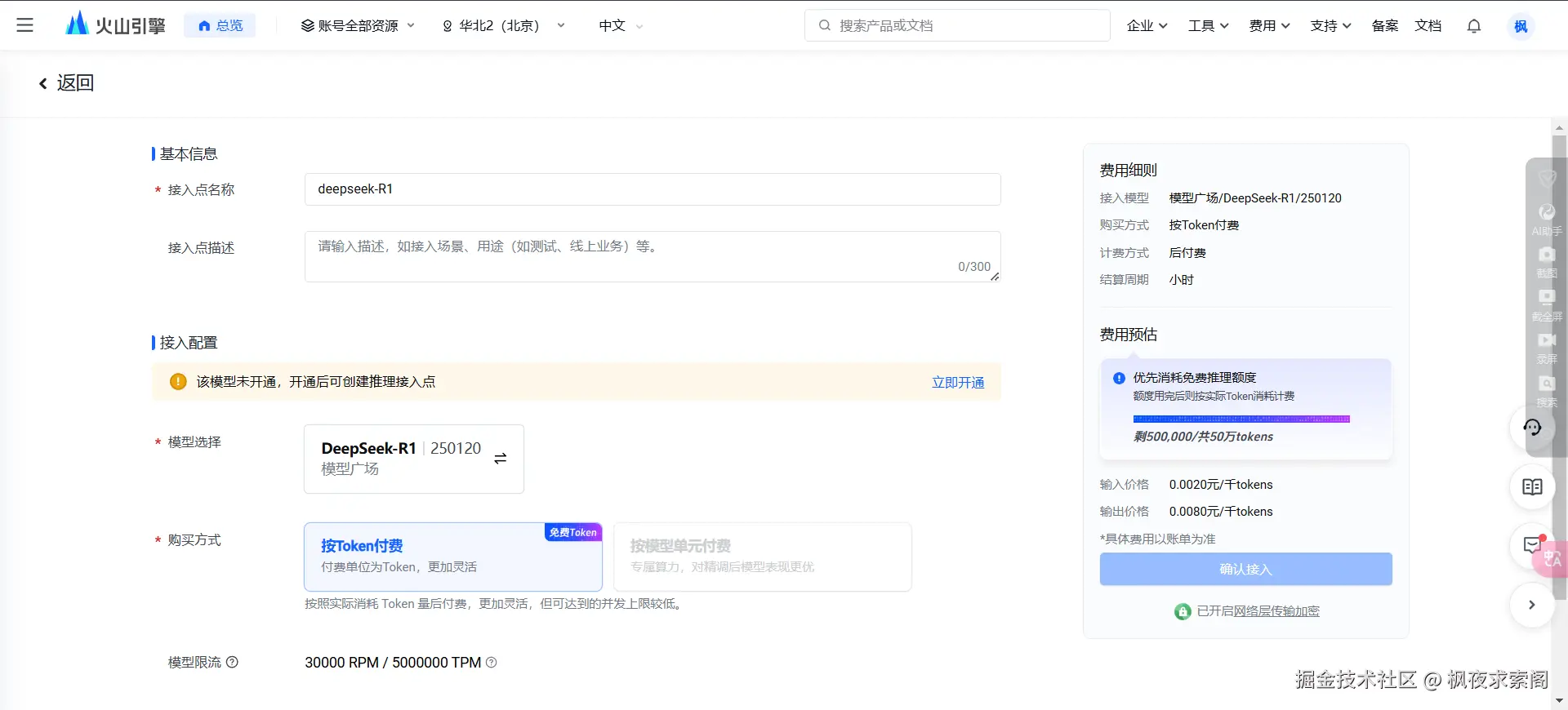This screenshot has height=710, width=1568.
Task: Focus the 搜索产品或文档 search box
Action: 957,25
